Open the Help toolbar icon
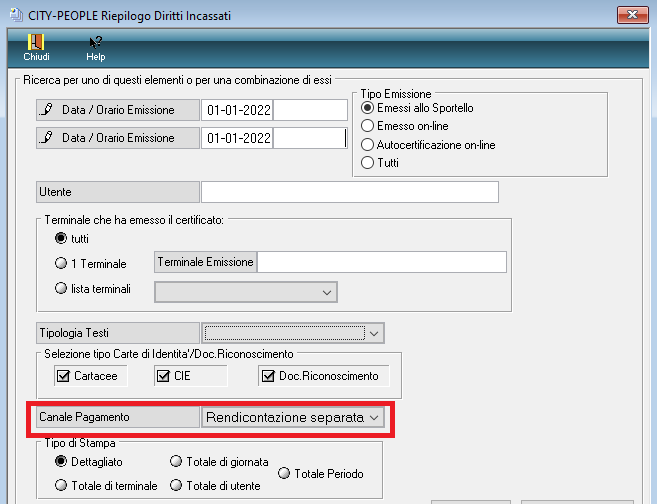This screenshot has height=504, width=657. tap(95, 47)
